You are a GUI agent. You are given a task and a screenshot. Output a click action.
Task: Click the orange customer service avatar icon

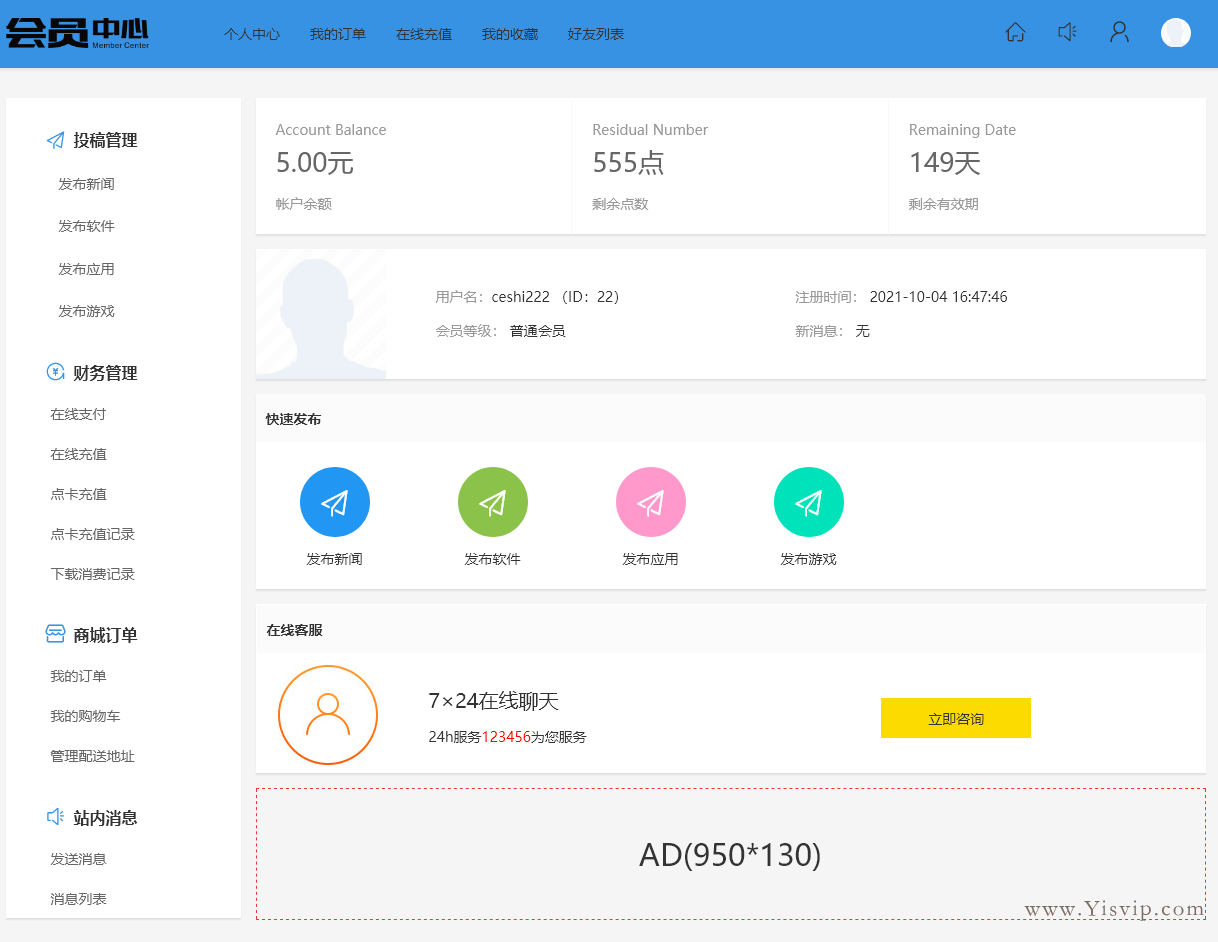328,715
